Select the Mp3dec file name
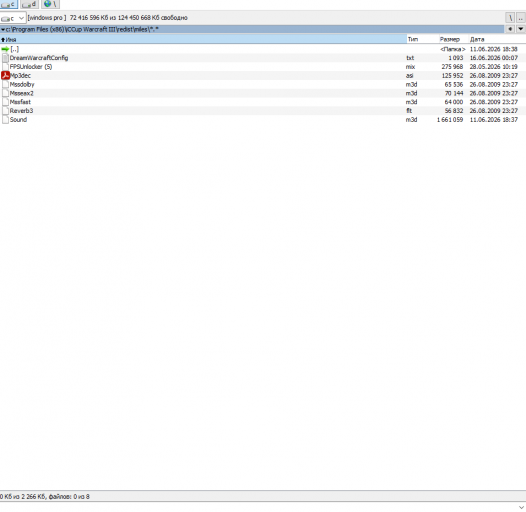This screenshot has height=512, width=526. point(20,75)
